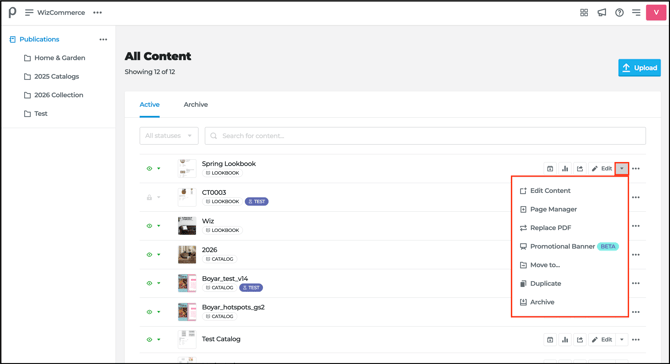Open more options ellipsis for Boyar_test_v14
This screenshot has height=364, width=670.
(x=636, y=283)
